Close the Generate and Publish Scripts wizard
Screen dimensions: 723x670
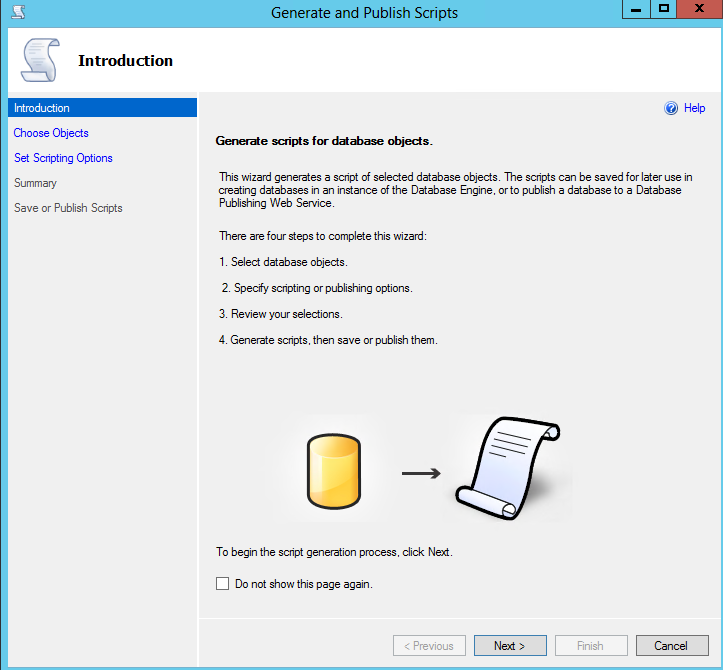point(698,9)
